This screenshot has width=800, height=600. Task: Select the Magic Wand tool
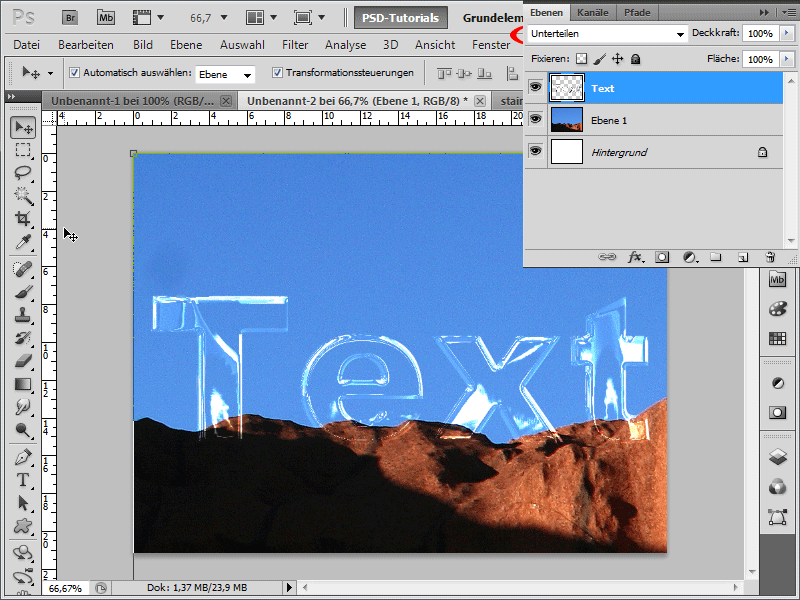coord(23,196)
